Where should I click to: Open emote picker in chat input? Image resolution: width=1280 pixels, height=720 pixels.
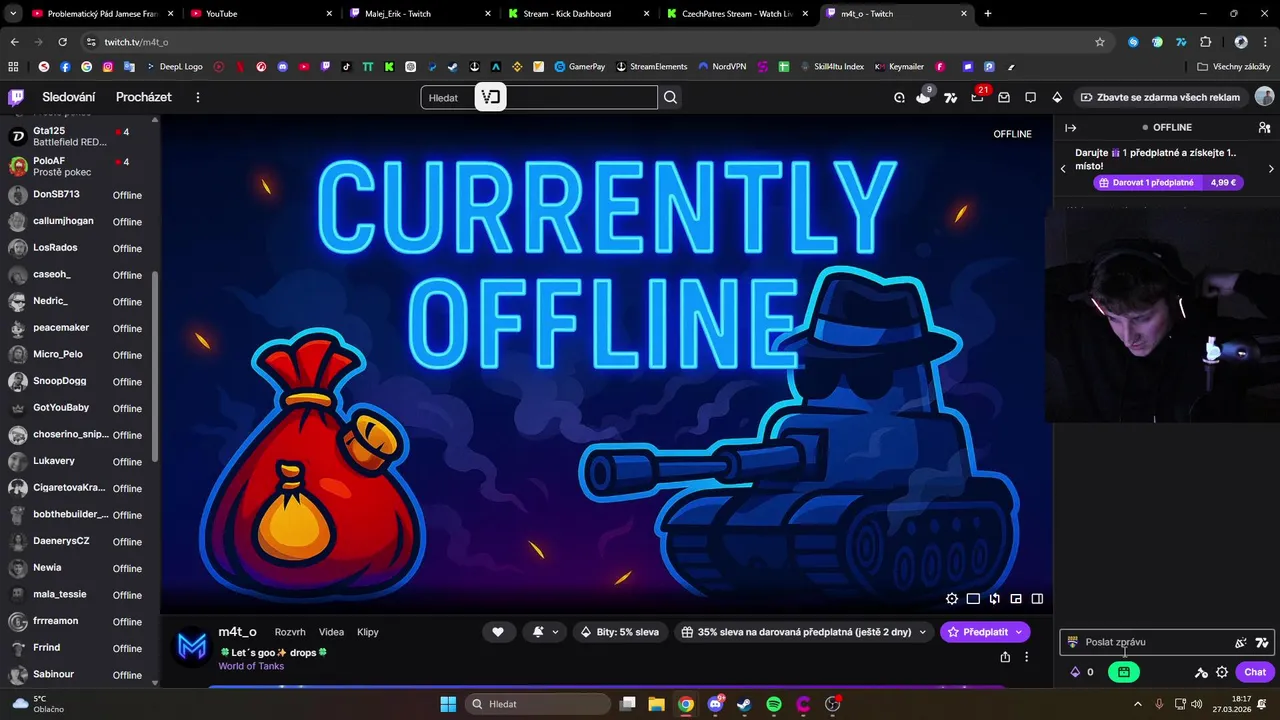(1241, 642)
